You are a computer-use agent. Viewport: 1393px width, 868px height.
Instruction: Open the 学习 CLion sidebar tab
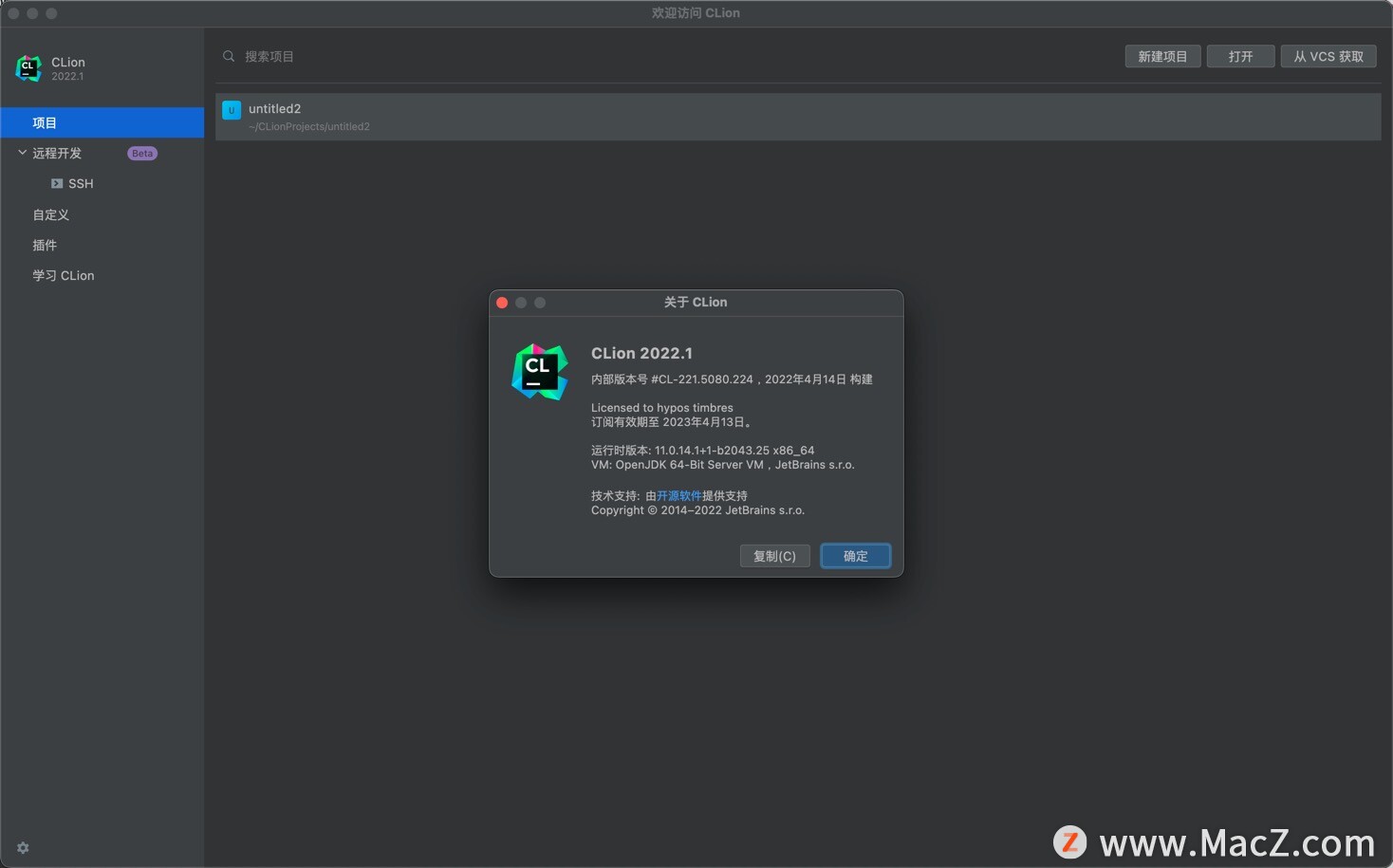coord(64,276)
